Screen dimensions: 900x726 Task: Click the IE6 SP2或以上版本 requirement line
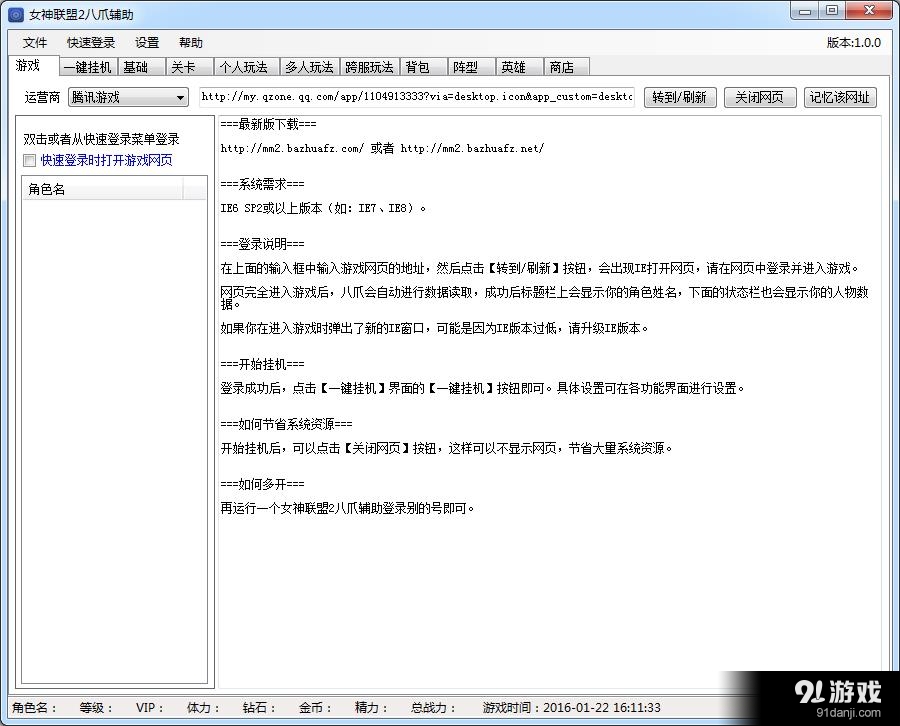click(324, 208)
